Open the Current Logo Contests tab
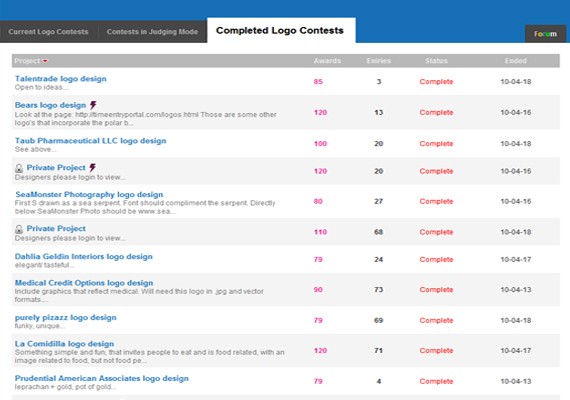The height and width of the screenshot is (400, 570). 48,32
